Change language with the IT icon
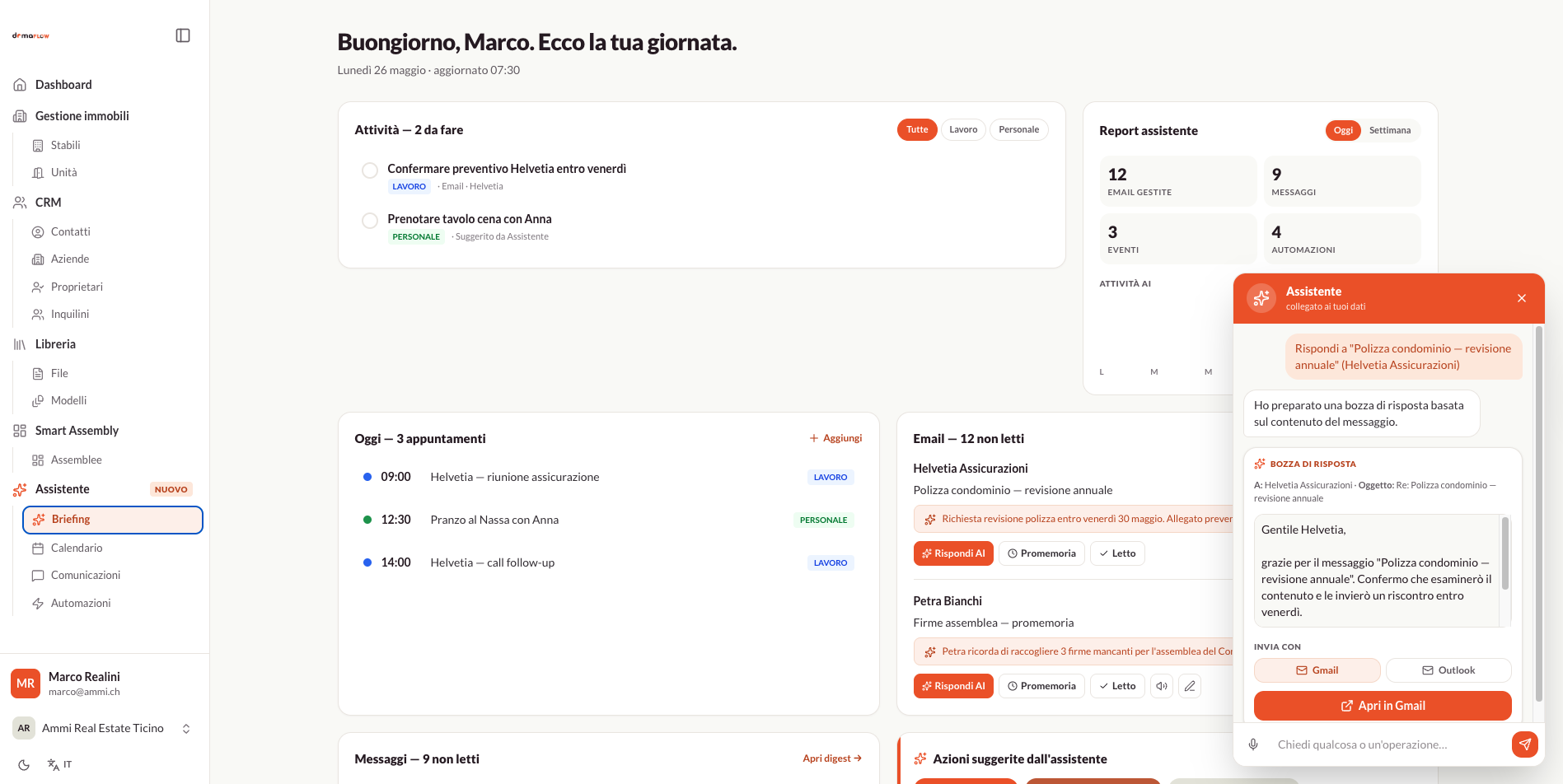Viewport: 1563px width, 784px height. point(59,764)
